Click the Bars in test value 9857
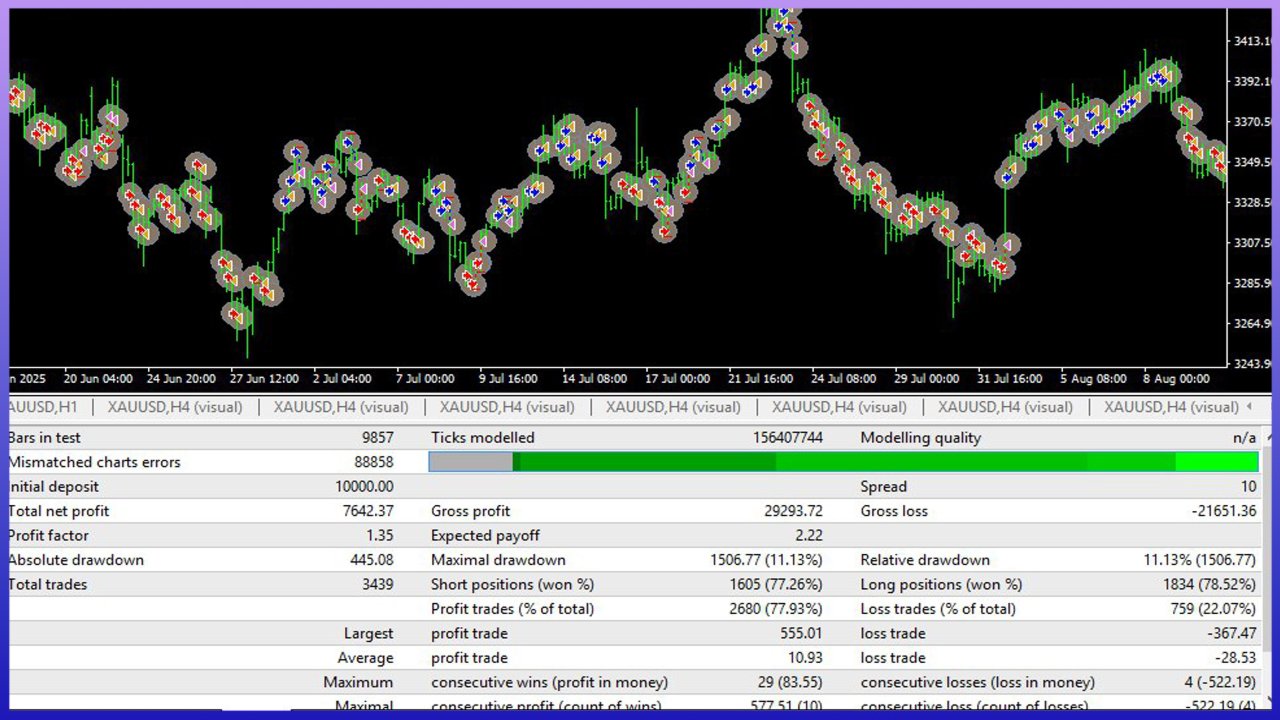This screenshot has width=1280, height=720. pos(377,438)
